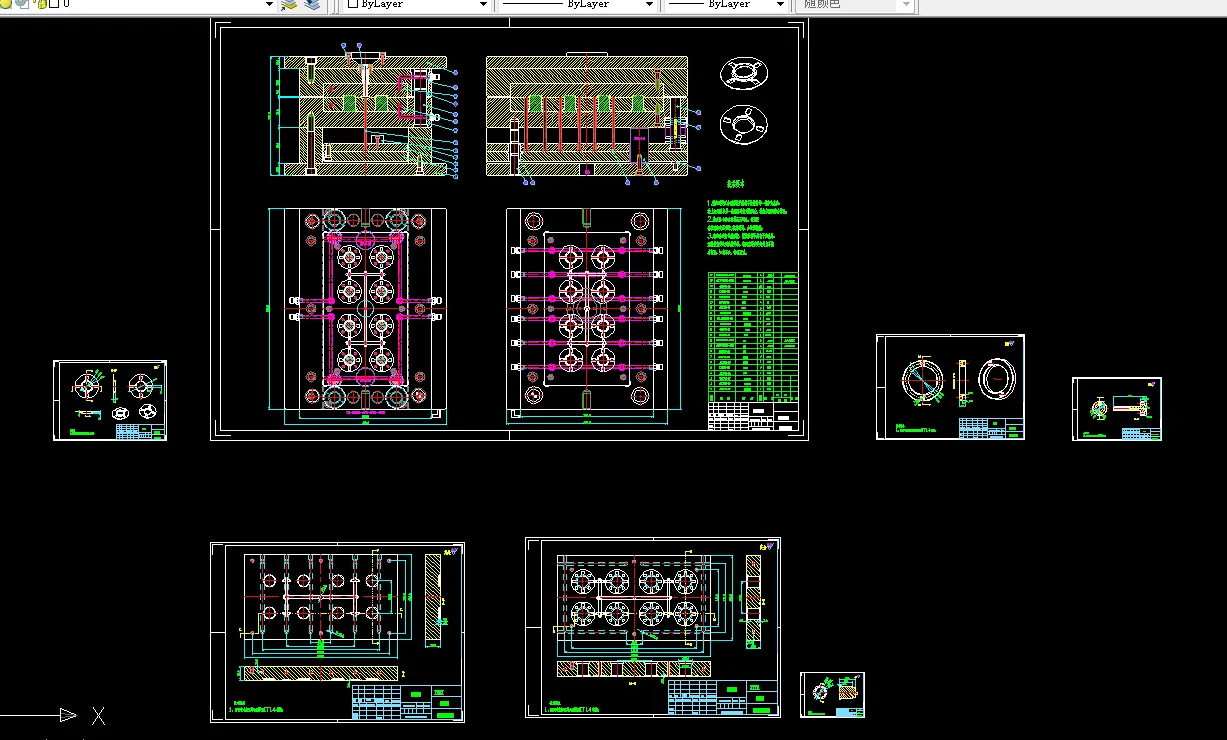This screenshot has width=1227, height=740.
Task: Select the tiny drawing sheet at bottom right
Action: tap(832, 695)
